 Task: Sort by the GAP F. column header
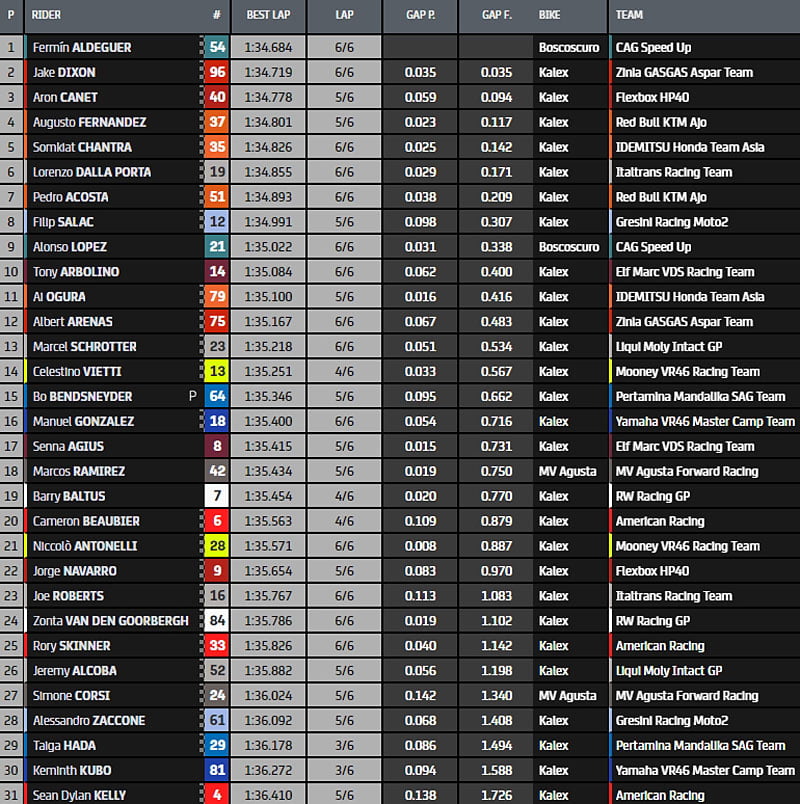point(496,15)
